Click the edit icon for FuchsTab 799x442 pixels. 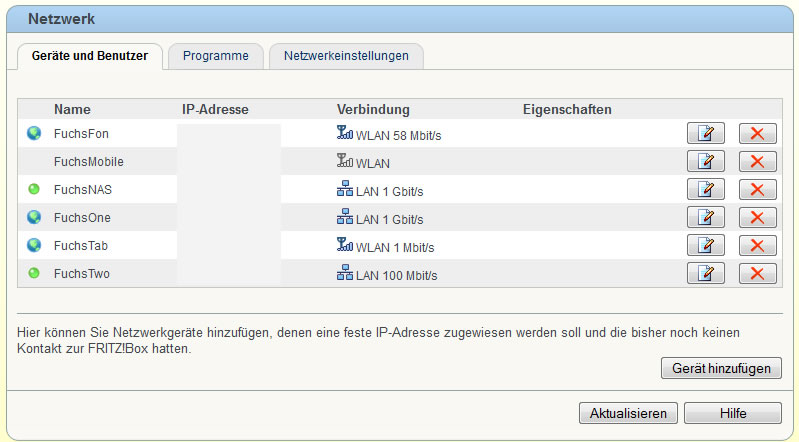pos(706,245)
